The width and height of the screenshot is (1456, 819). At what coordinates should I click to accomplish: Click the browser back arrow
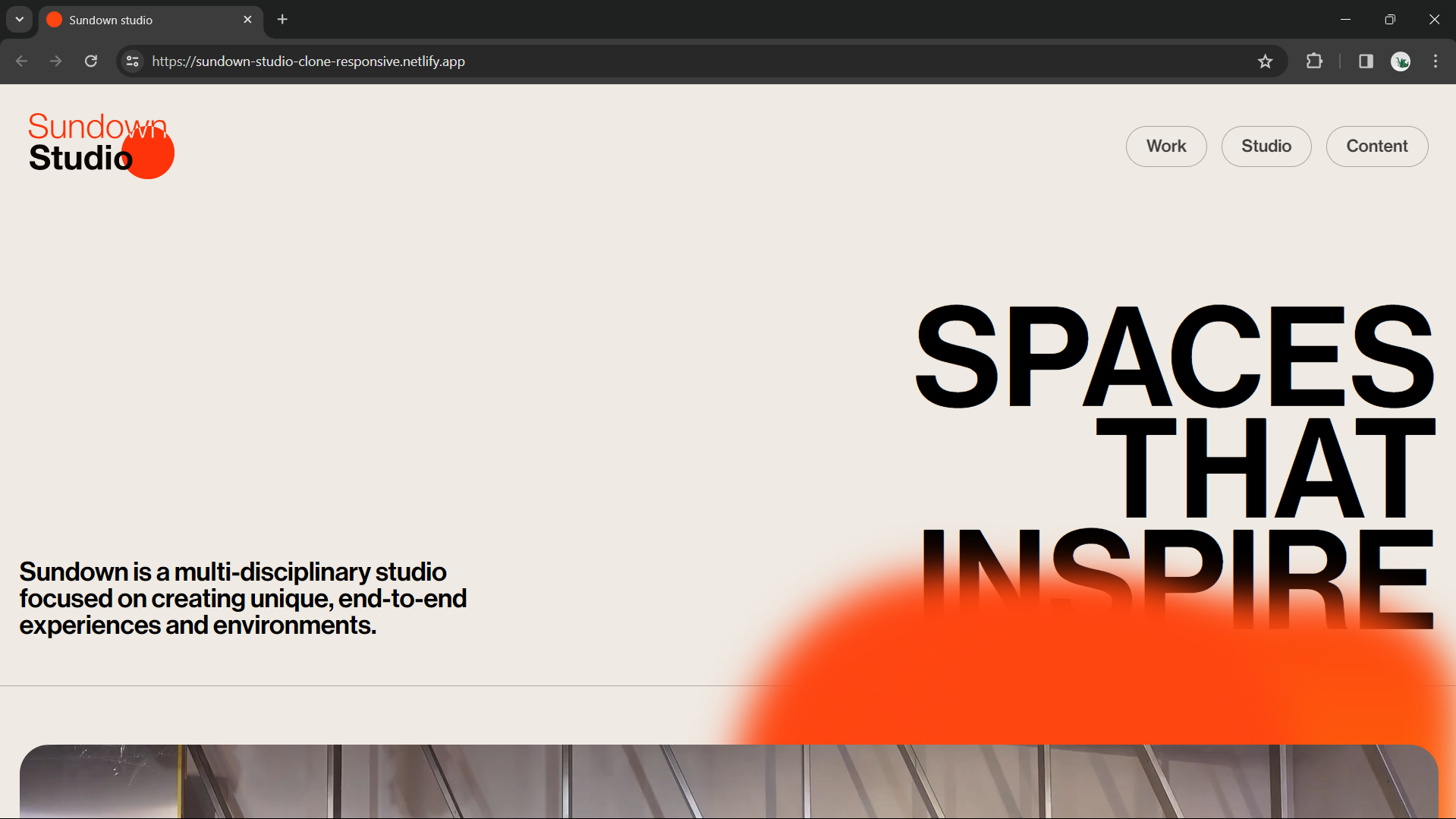[21, 61]
